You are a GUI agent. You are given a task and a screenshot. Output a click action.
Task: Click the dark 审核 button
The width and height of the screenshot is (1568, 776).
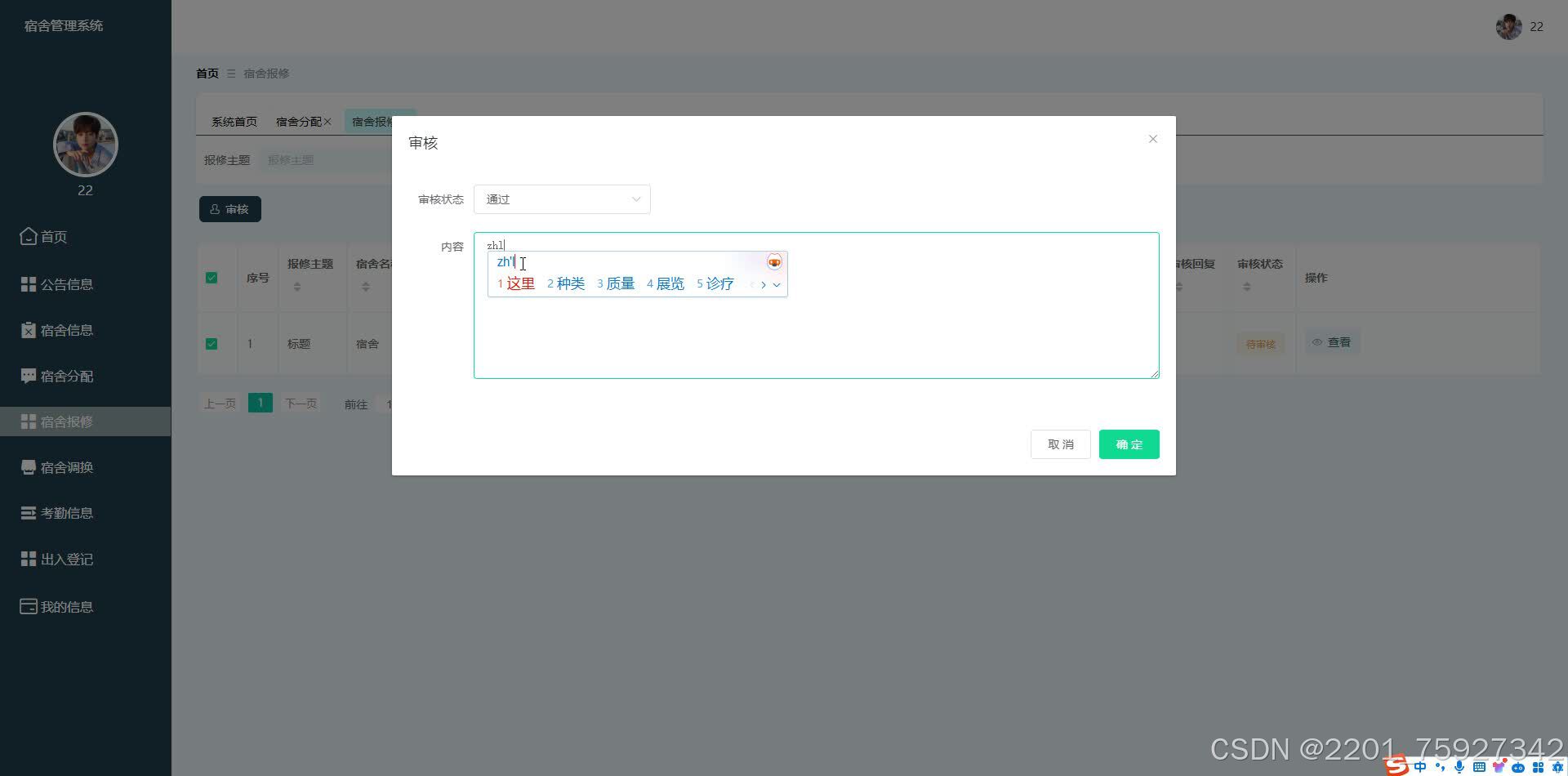[230, 209]
